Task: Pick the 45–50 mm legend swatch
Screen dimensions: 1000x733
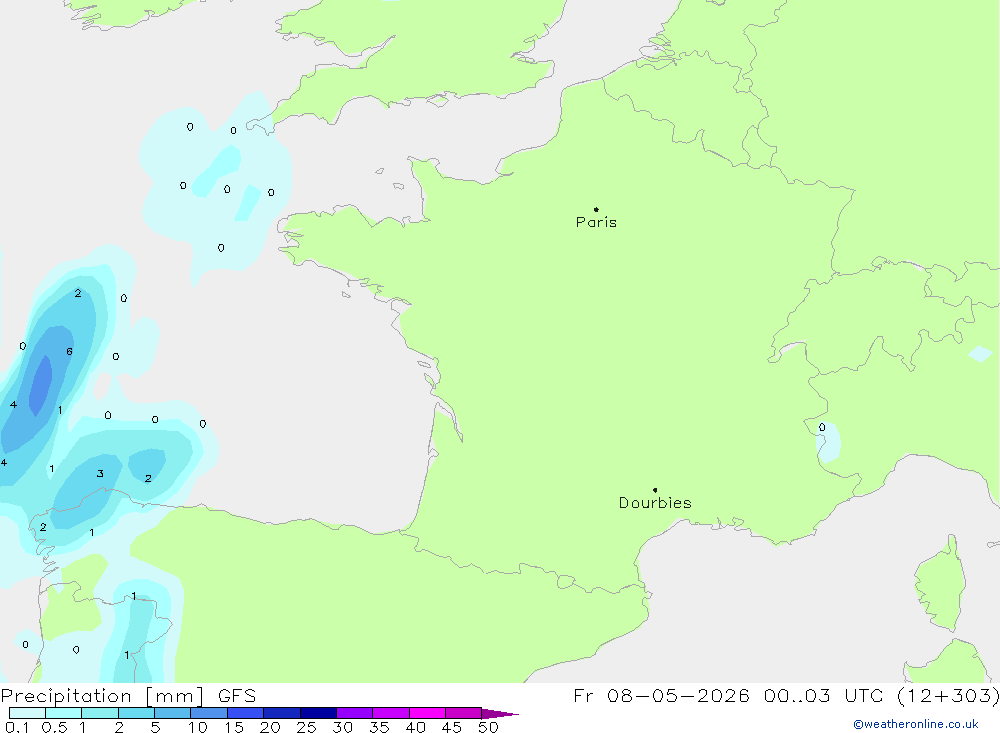Action: [464, 713]
